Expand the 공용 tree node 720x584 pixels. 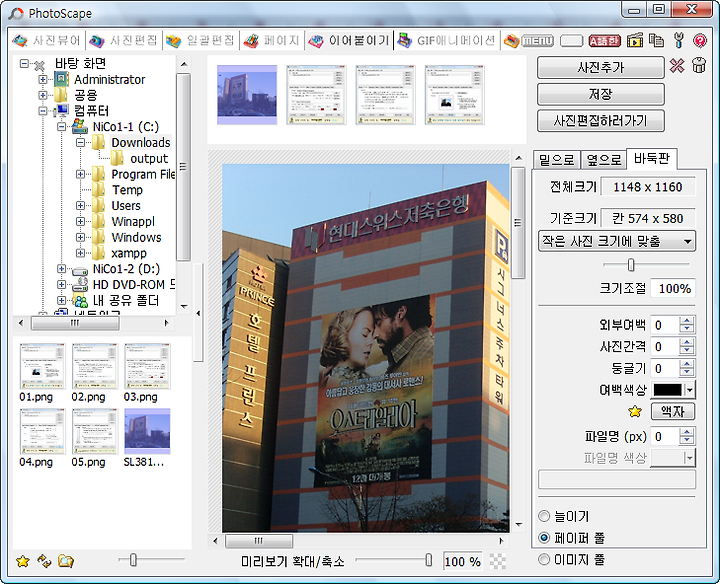click(43, 95)
